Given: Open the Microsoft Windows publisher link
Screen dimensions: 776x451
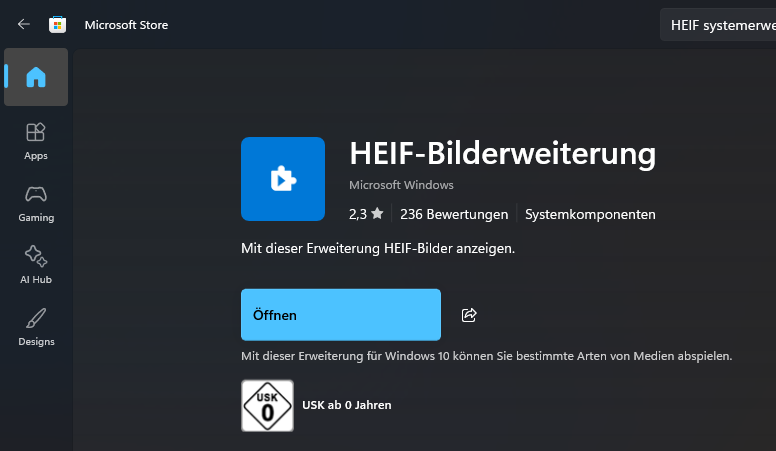Looking at the screenshot, I should pyautogui.click(x=401, y=185).
